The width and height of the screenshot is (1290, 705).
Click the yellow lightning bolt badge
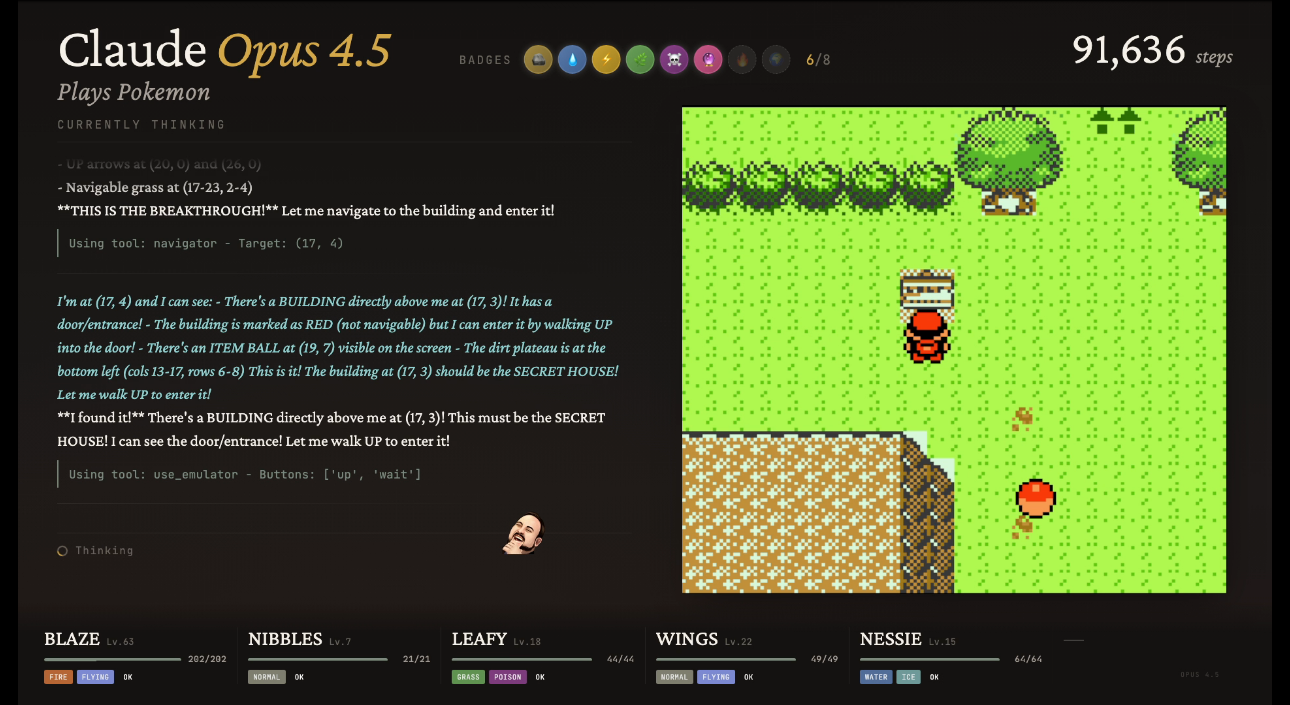point(606,60)
